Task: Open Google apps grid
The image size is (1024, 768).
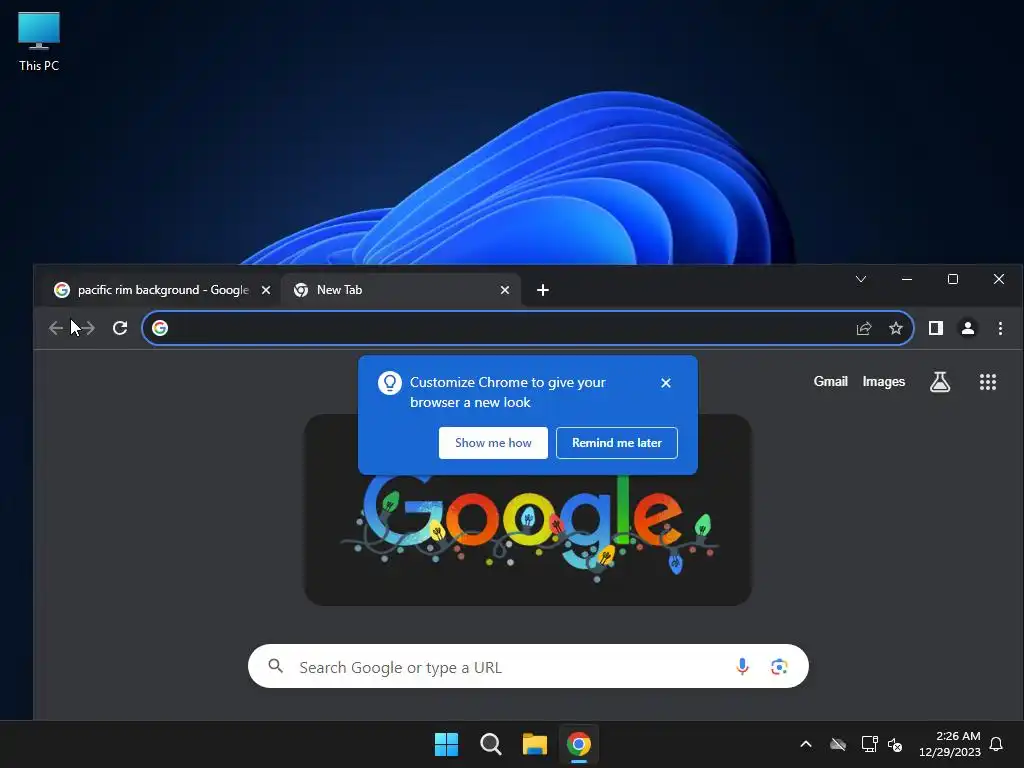Action: pyautogui.click(x=987, y=382)
